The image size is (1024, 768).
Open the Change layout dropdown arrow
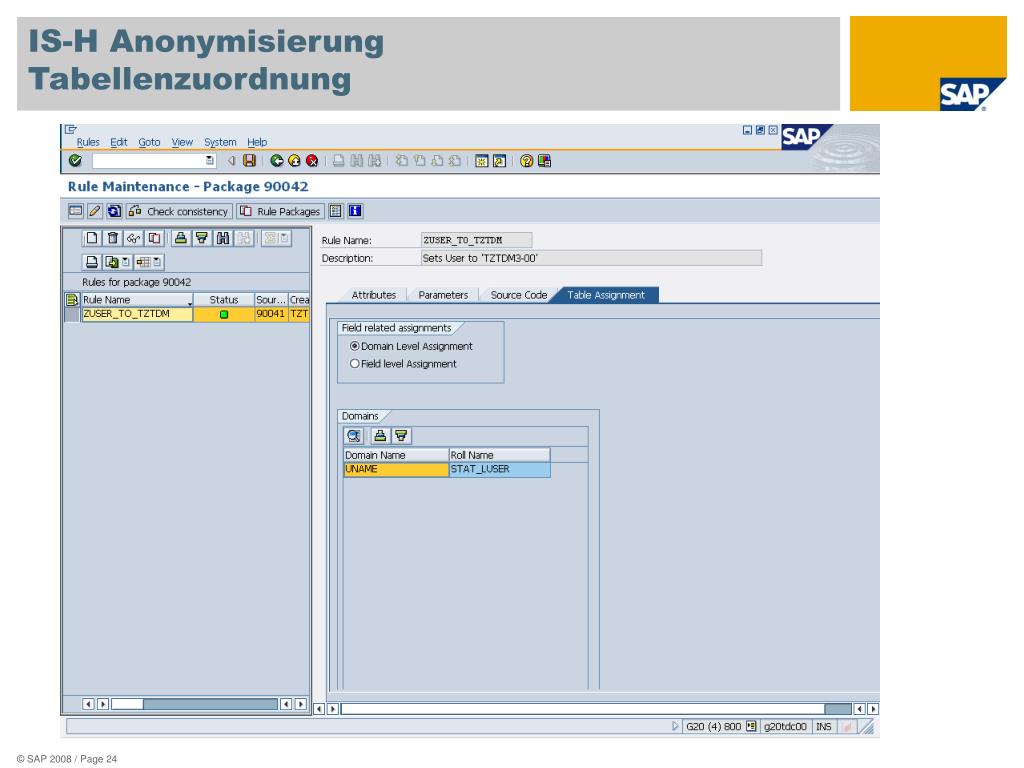pyautogui.click(x=157, y=262)
